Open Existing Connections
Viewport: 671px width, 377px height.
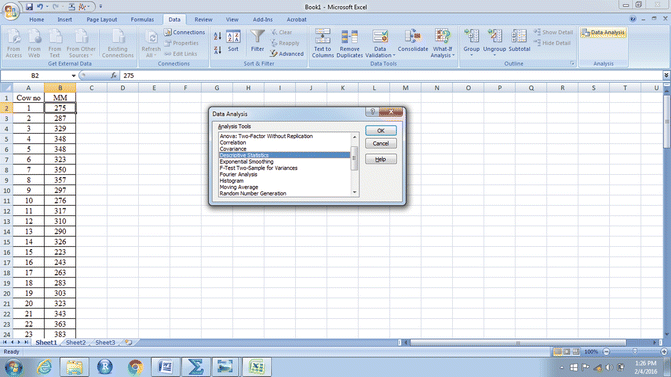(118, 43)
